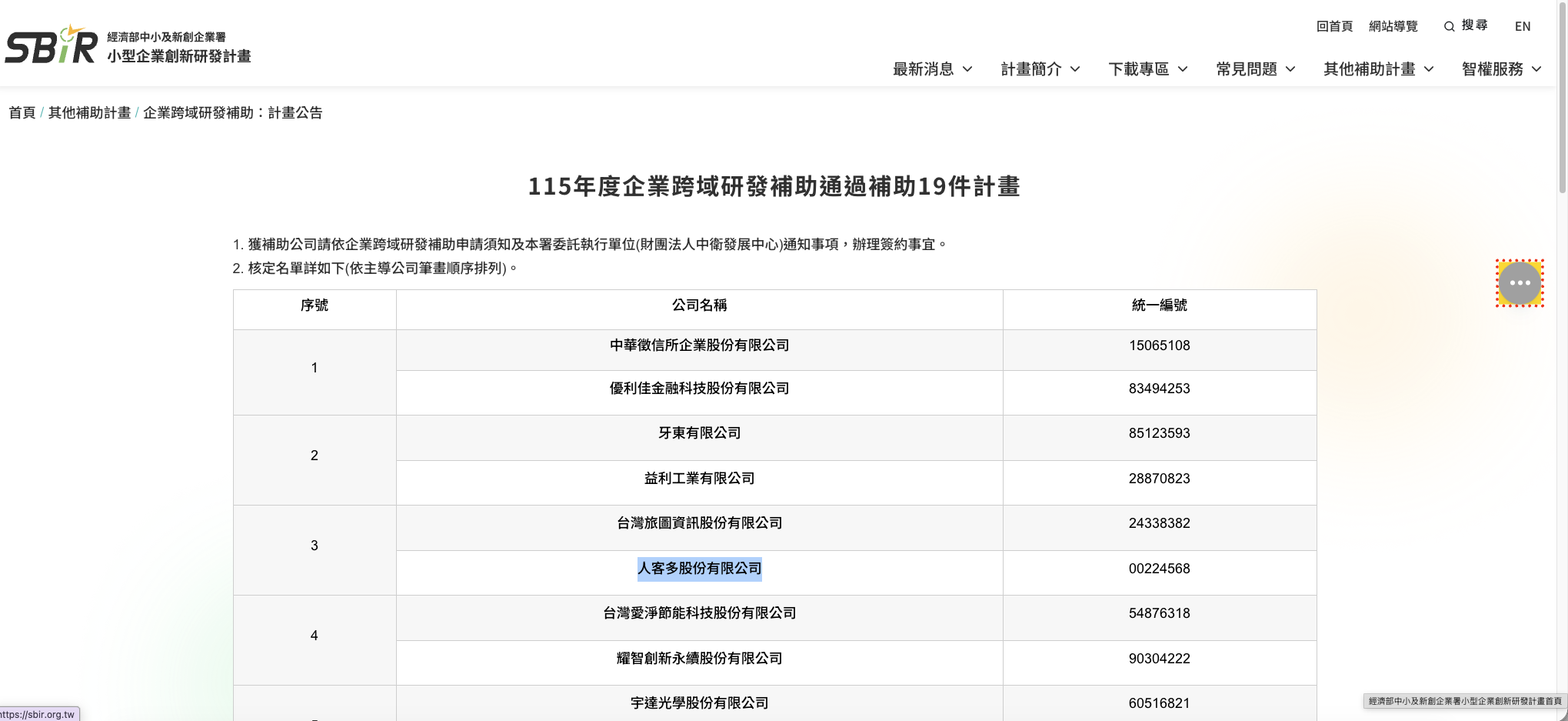Screen dimensions: 1568x721
Task: Select 宇達光學股份有限公司 cell
Action: click(x=700, y=703)
